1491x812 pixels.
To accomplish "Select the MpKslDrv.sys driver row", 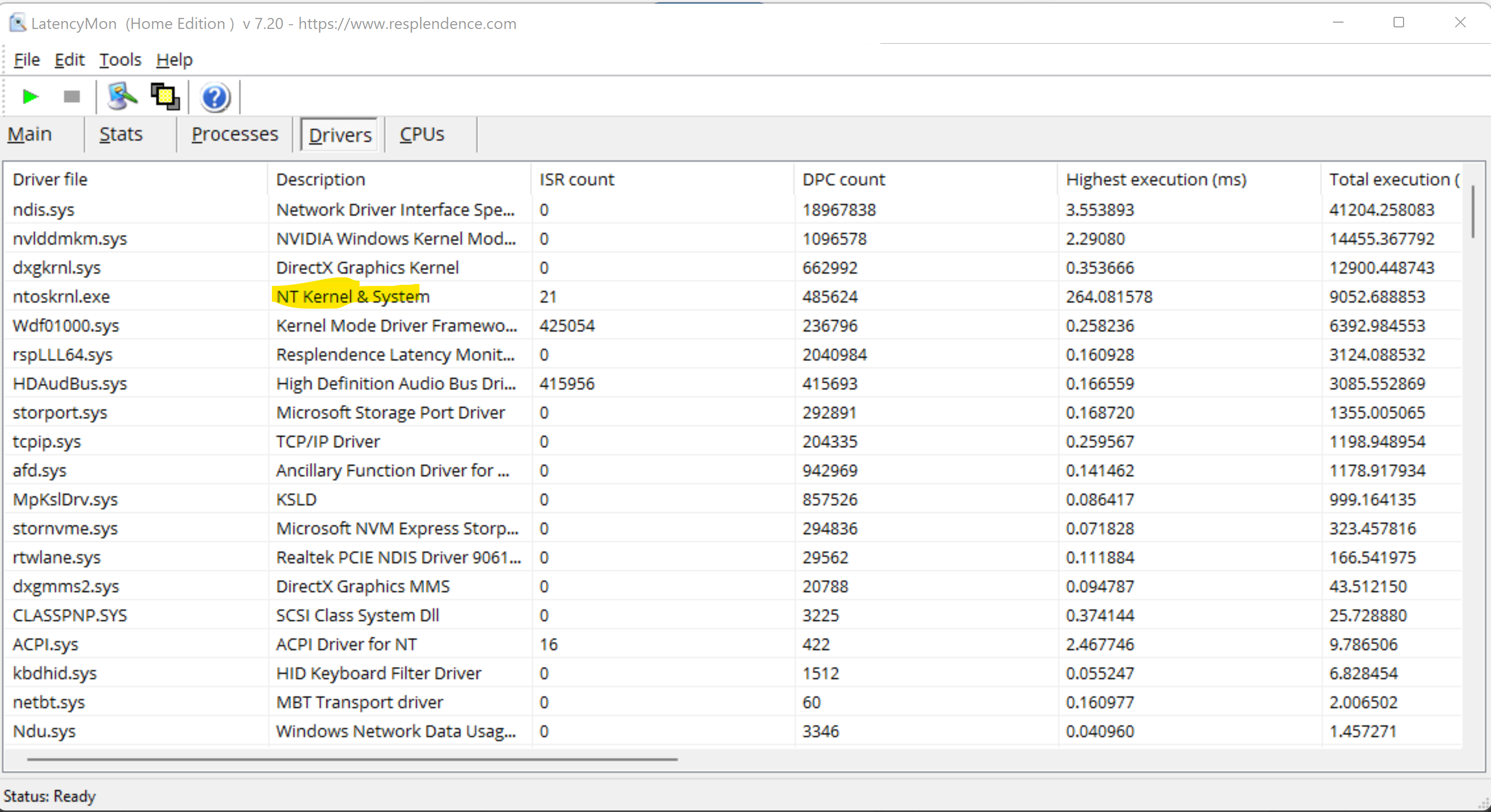I will point(734,499).
